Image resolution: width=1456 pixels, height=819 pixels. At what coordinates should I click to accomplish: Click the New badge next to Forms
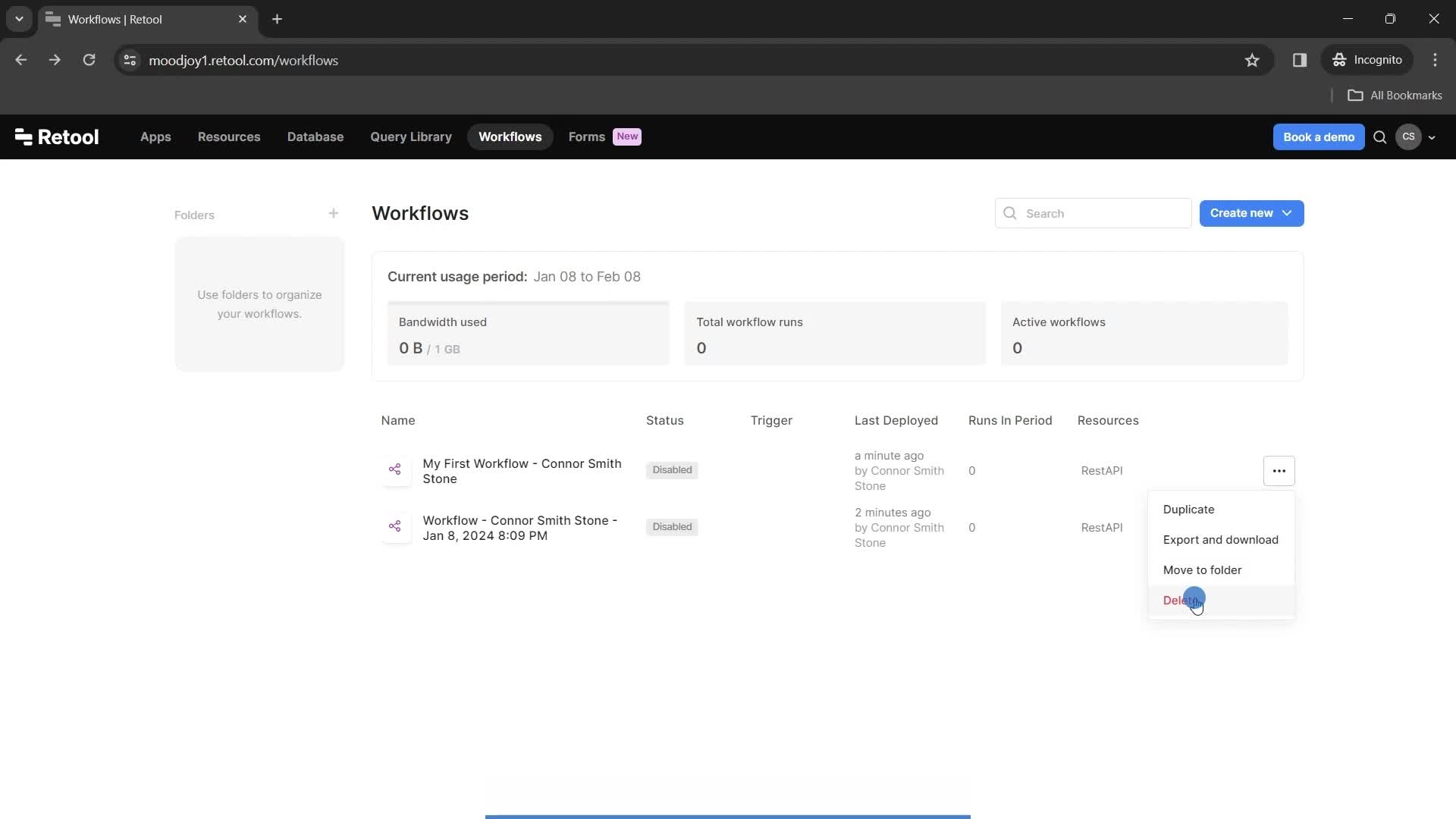click(627, 136)
